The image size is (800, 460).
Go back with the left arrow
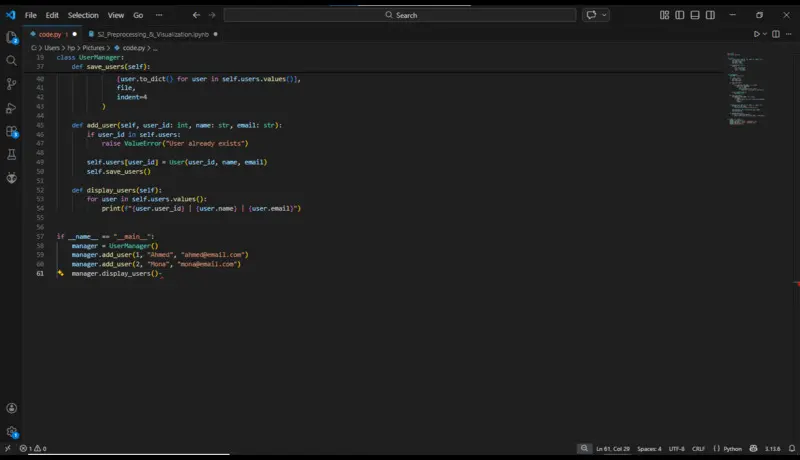tap(196, 15)
